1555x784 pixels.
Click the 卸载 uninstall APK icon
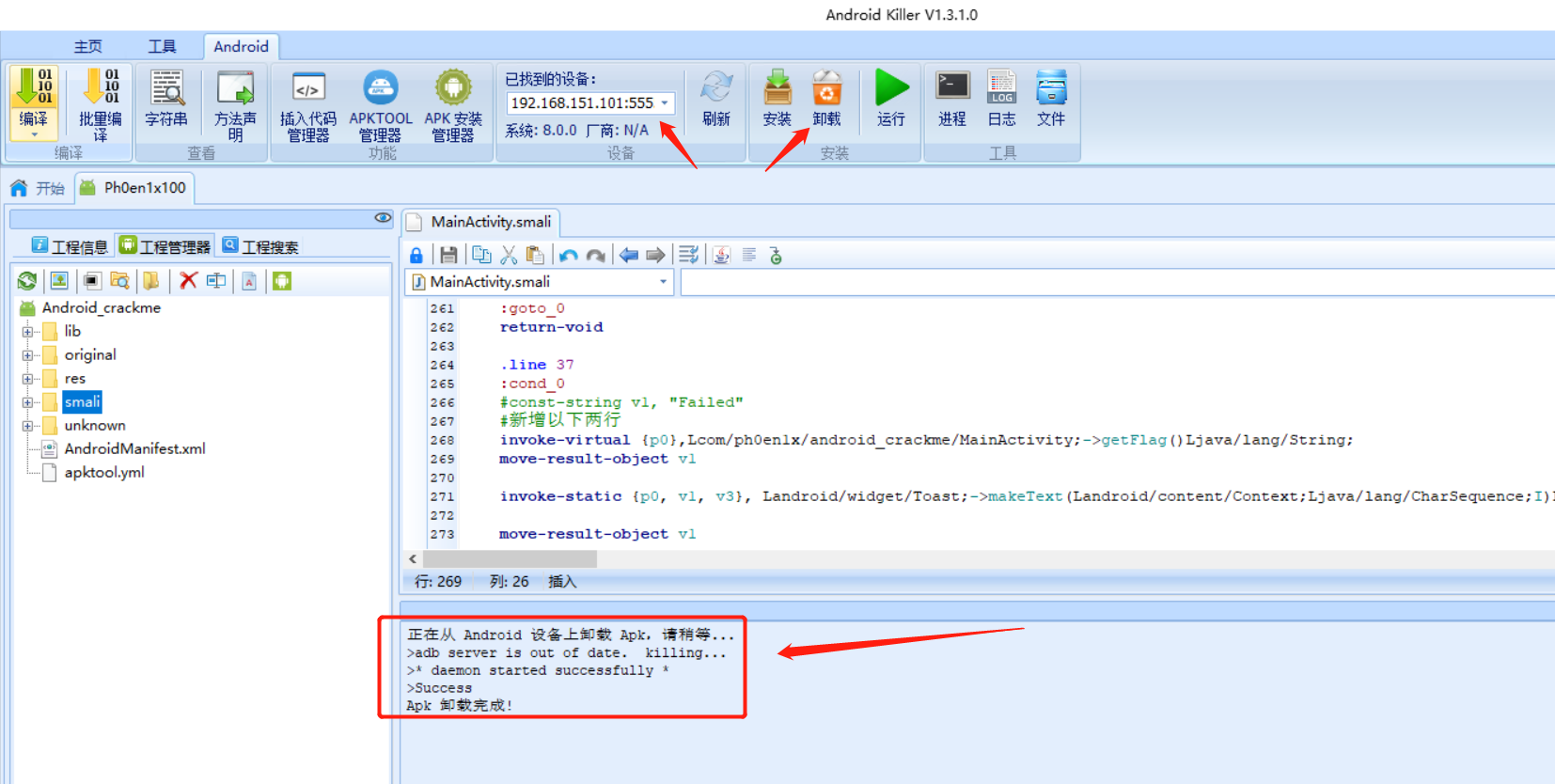click(x=827, y=87)
